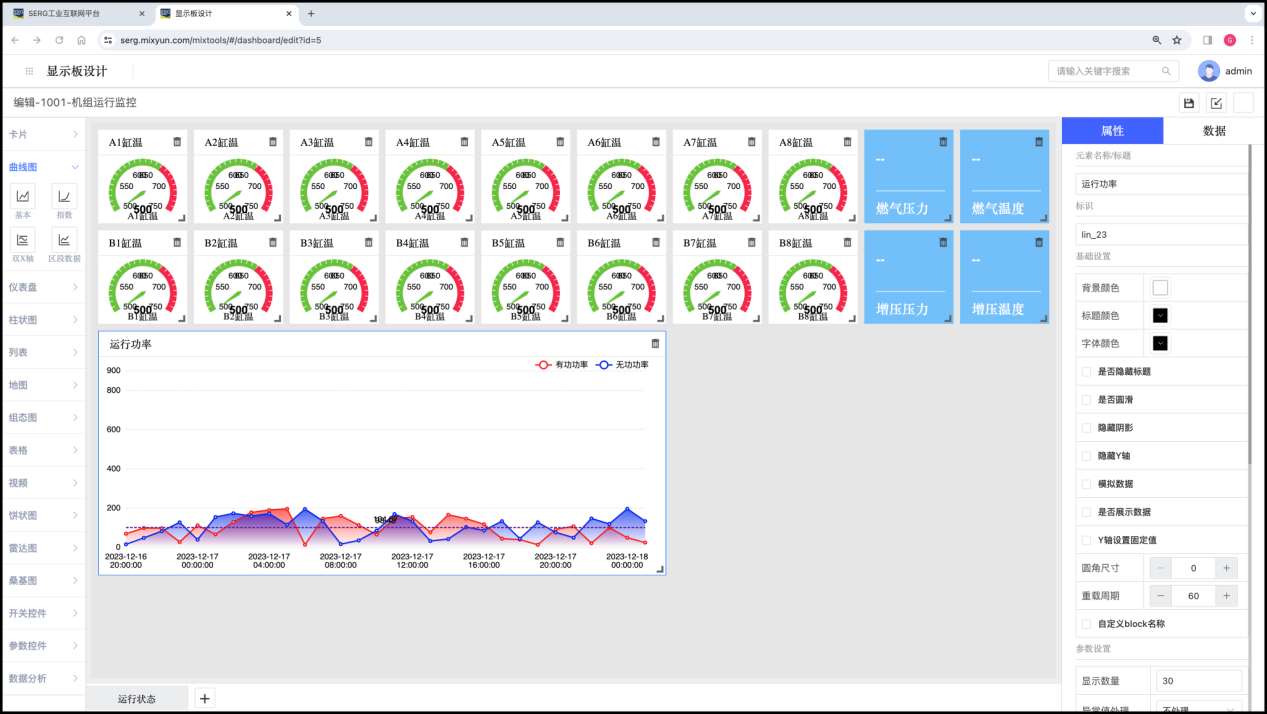
Task: Enable the 是否隐藏标题 checkbox
Action: (1087, 371)
